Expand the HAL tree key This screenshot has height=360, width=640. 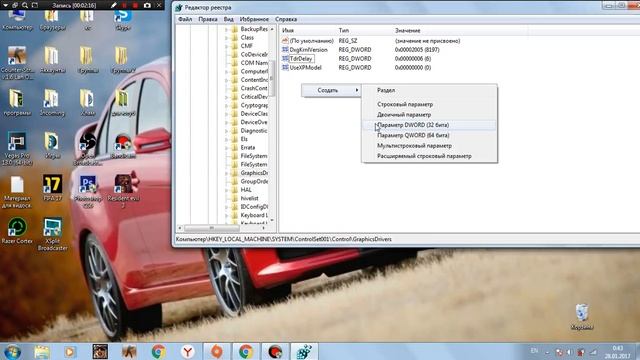coord(227,190)
